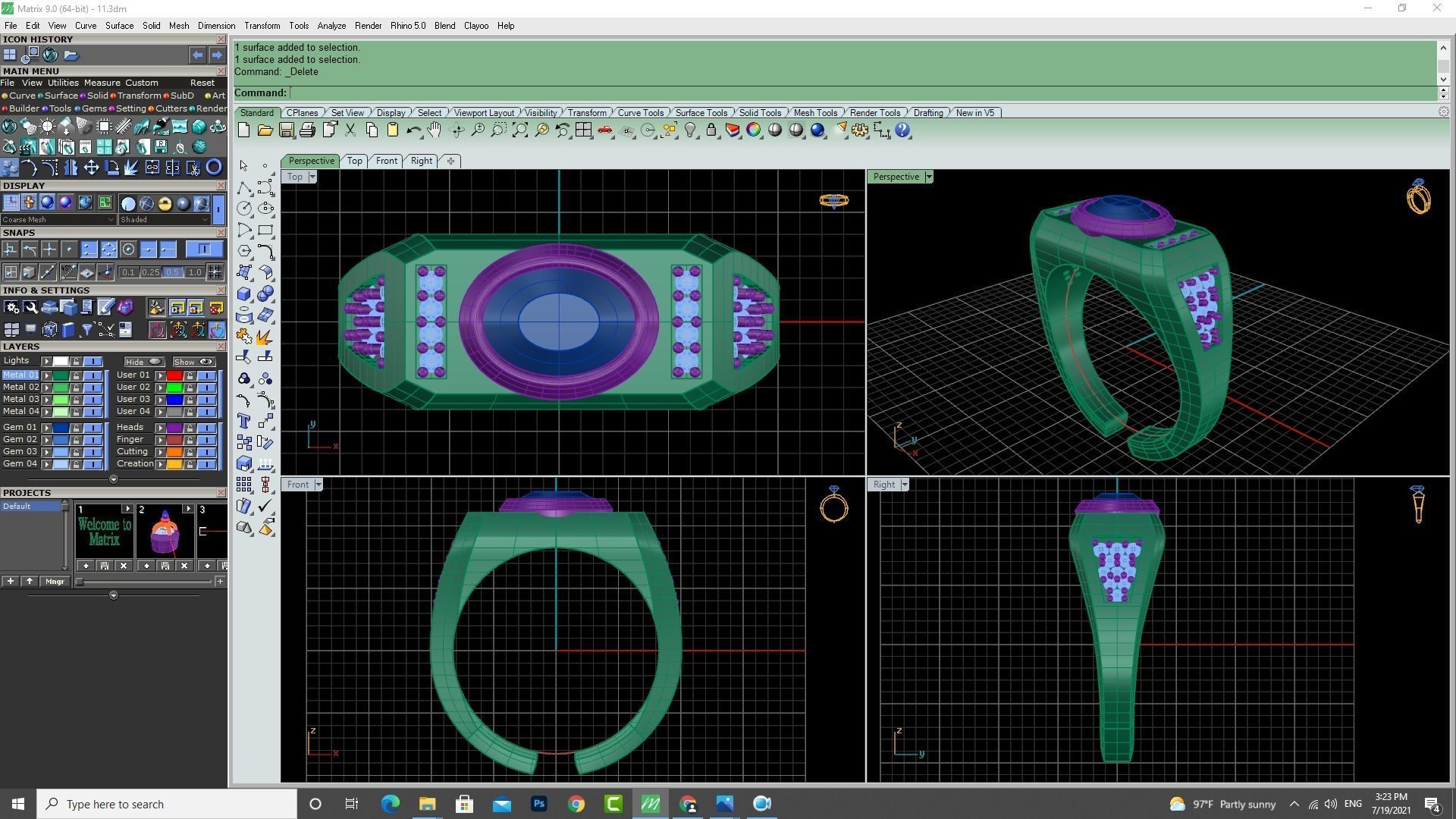Viewport: 1456px width, 819px height.
Task: Click the gold sphere display mode icon
Action: pos(165,203)
